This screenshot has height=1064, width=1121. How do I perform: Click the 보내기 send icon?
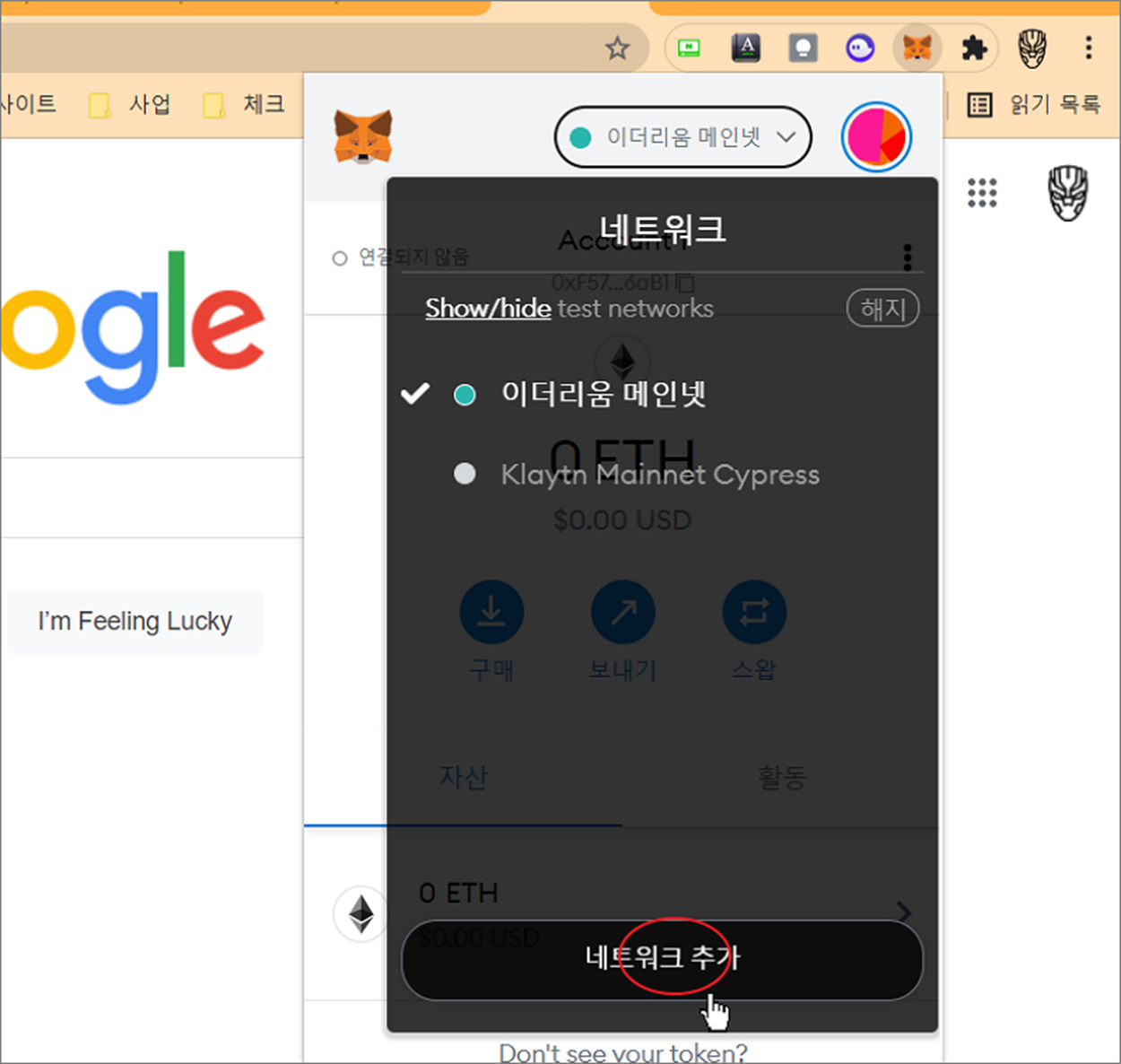pos(623,613)
